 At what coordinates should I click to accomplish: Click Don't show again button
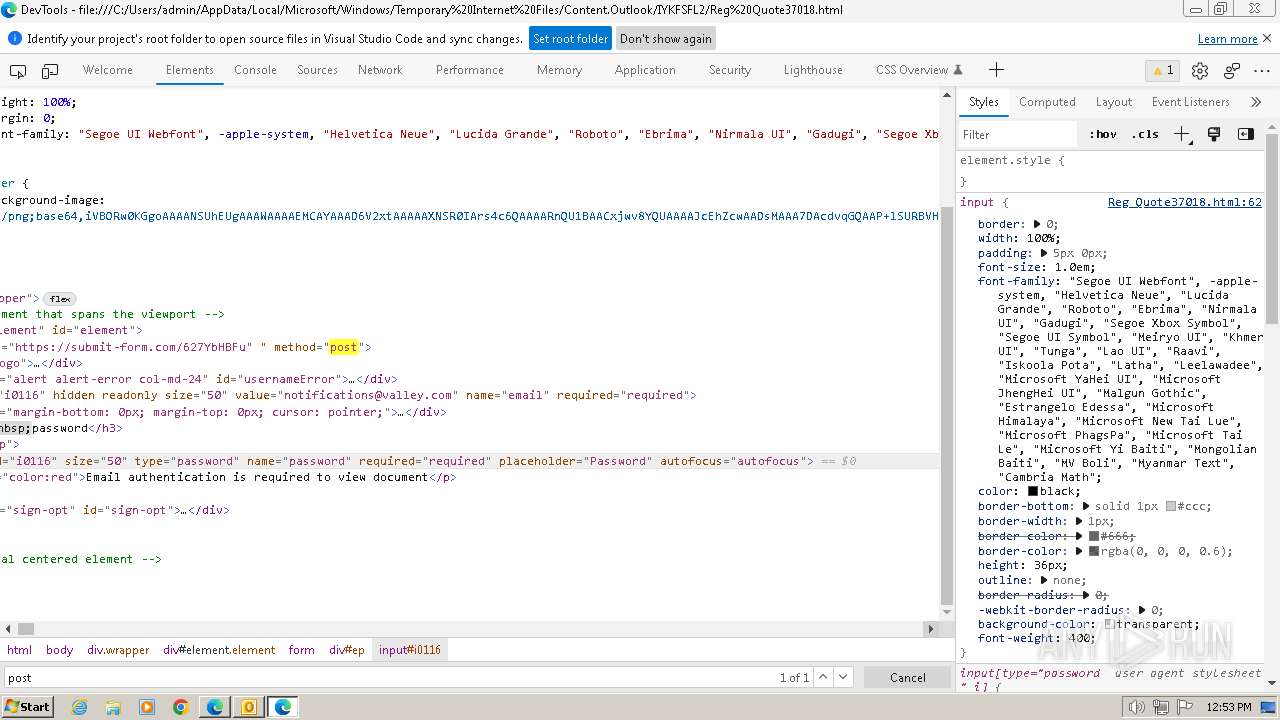666,39
